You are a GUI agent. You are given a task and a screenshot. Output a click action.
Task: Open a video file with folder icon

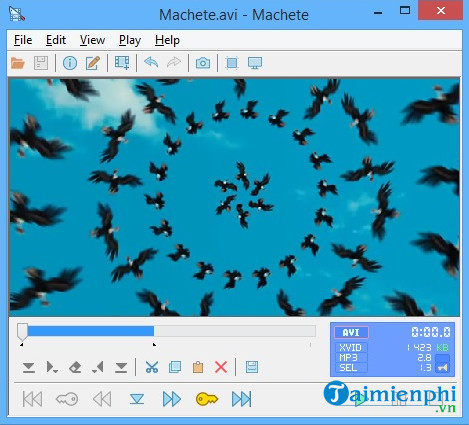[18, 63]
